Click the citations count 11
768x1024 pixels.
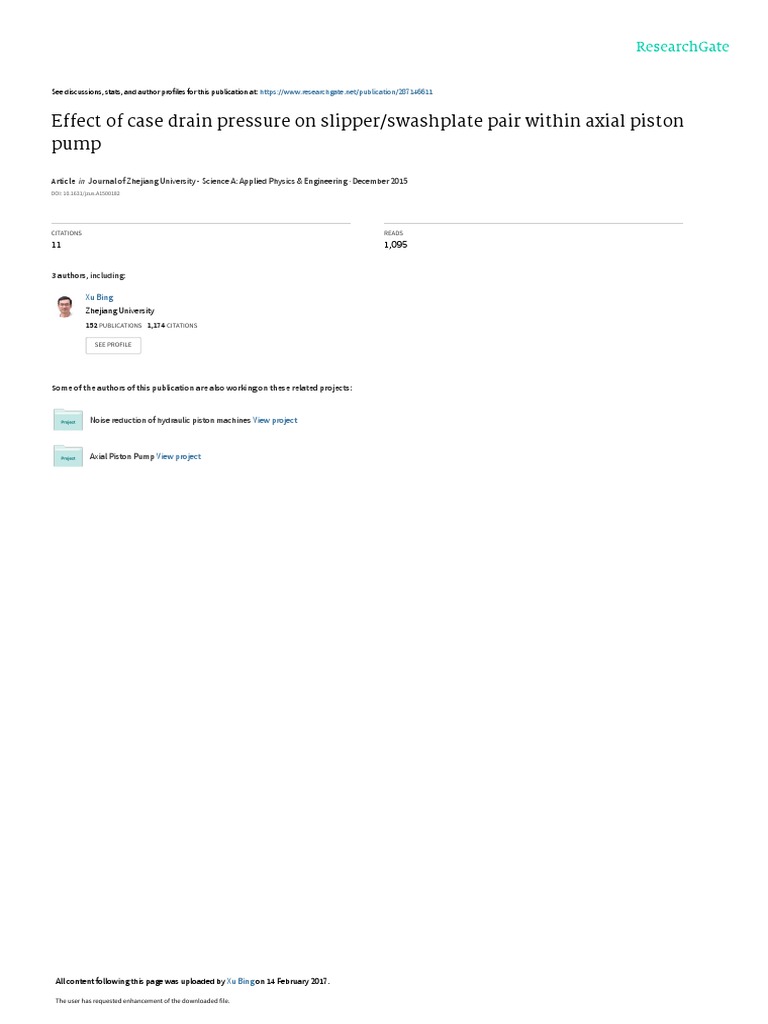point(56,245)
